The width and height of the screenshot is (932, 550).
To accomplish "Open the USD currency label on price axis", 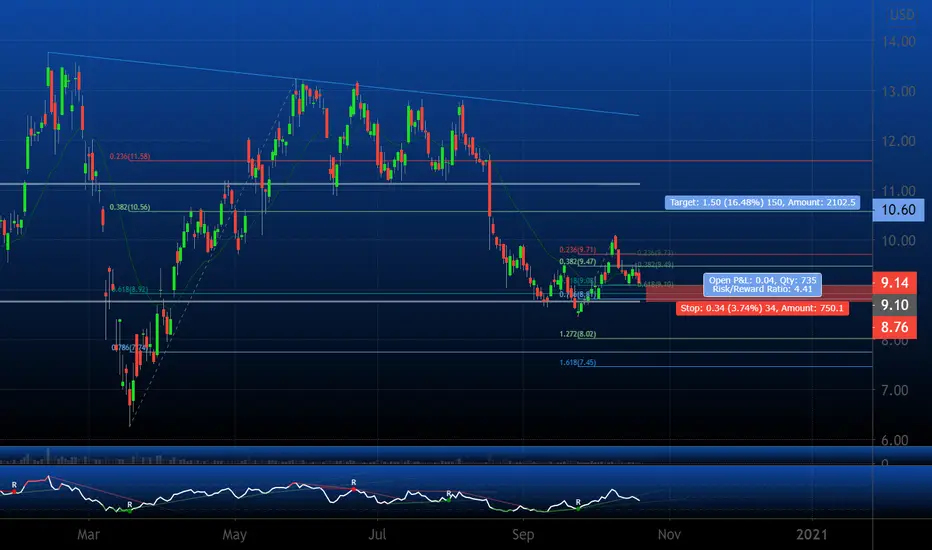I will point(902,15).
